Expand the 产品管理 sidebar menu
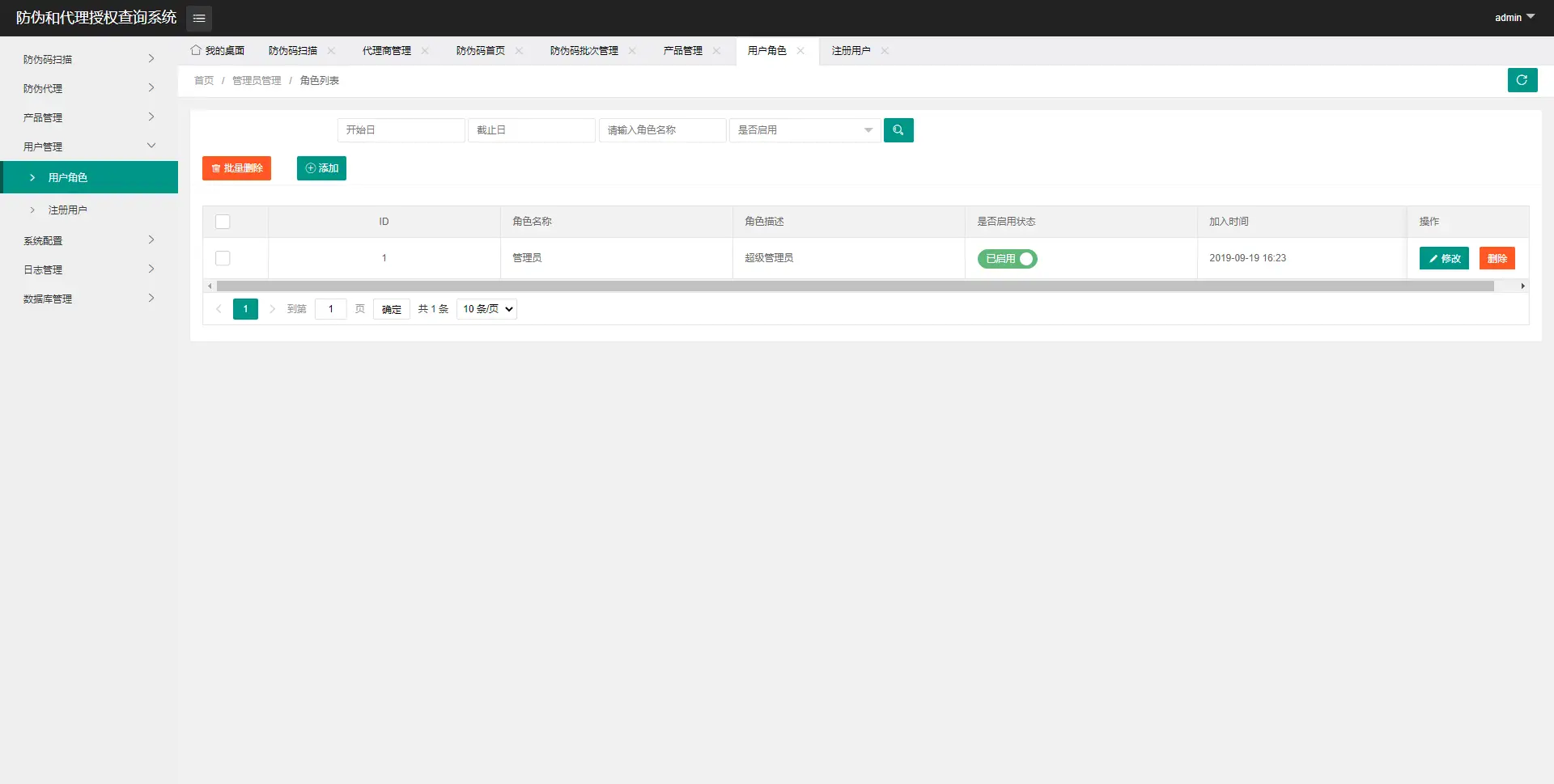The width and height of the screenshot is (1554, 784). pos(89,117)
